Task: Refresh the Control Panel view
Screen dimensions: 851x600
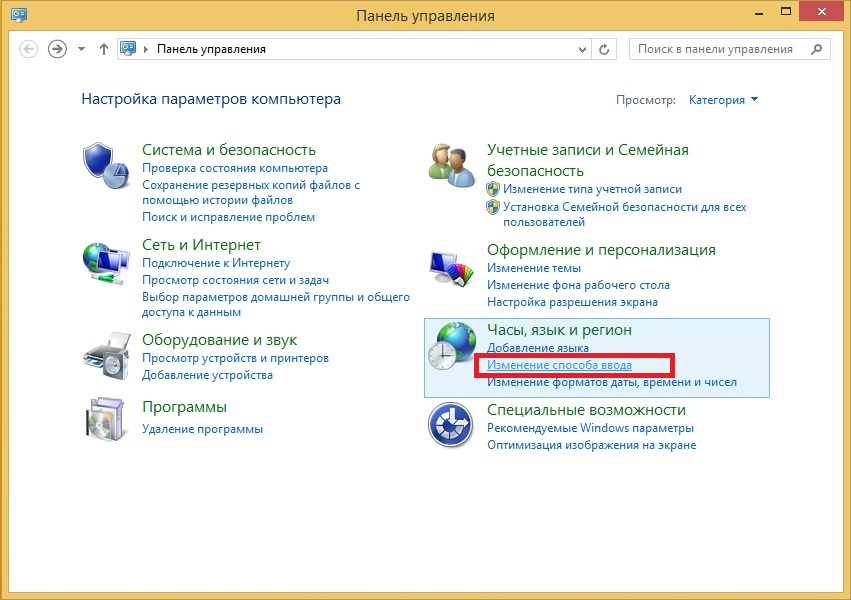Action: pos(604,49)
